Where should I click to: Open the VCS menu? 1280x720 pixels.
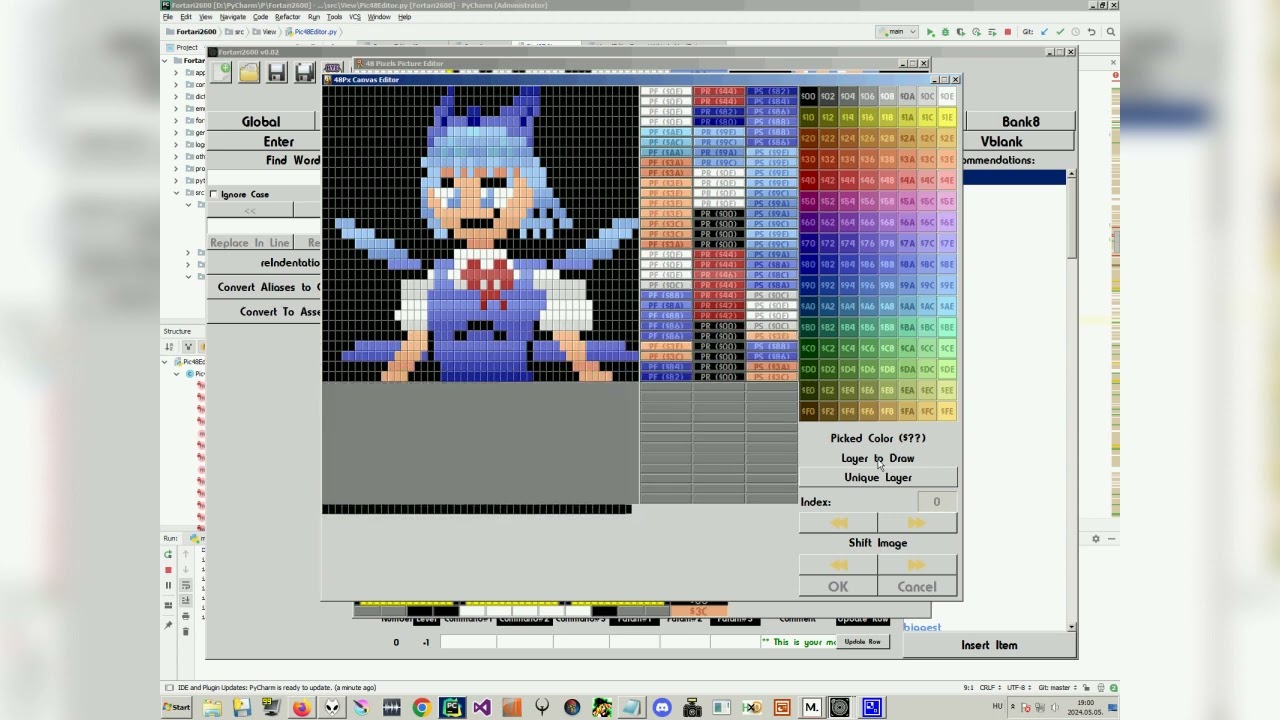pos(354,17)
